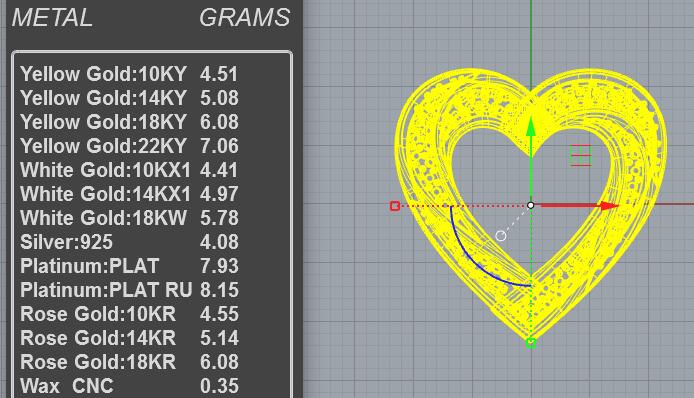Click the small white circle gumball handle

501,236
